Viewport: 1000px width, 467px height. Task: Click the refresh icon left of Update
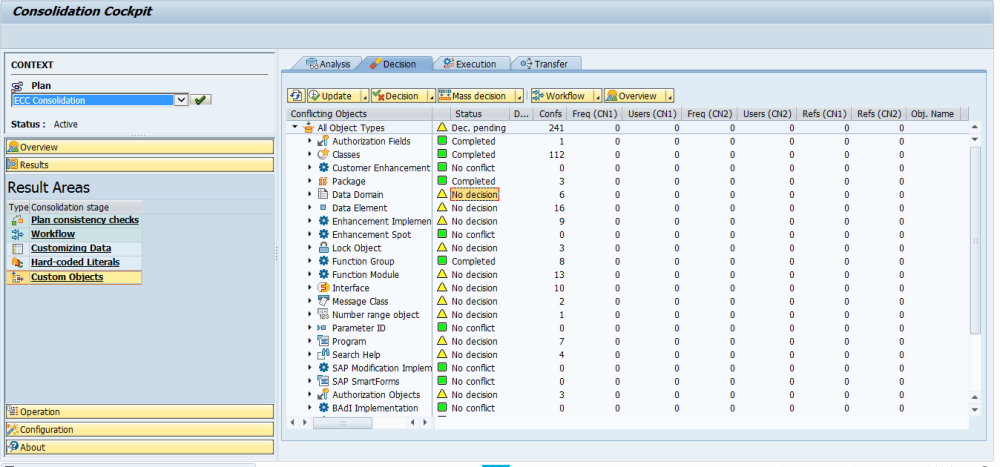tap(297, 96)
